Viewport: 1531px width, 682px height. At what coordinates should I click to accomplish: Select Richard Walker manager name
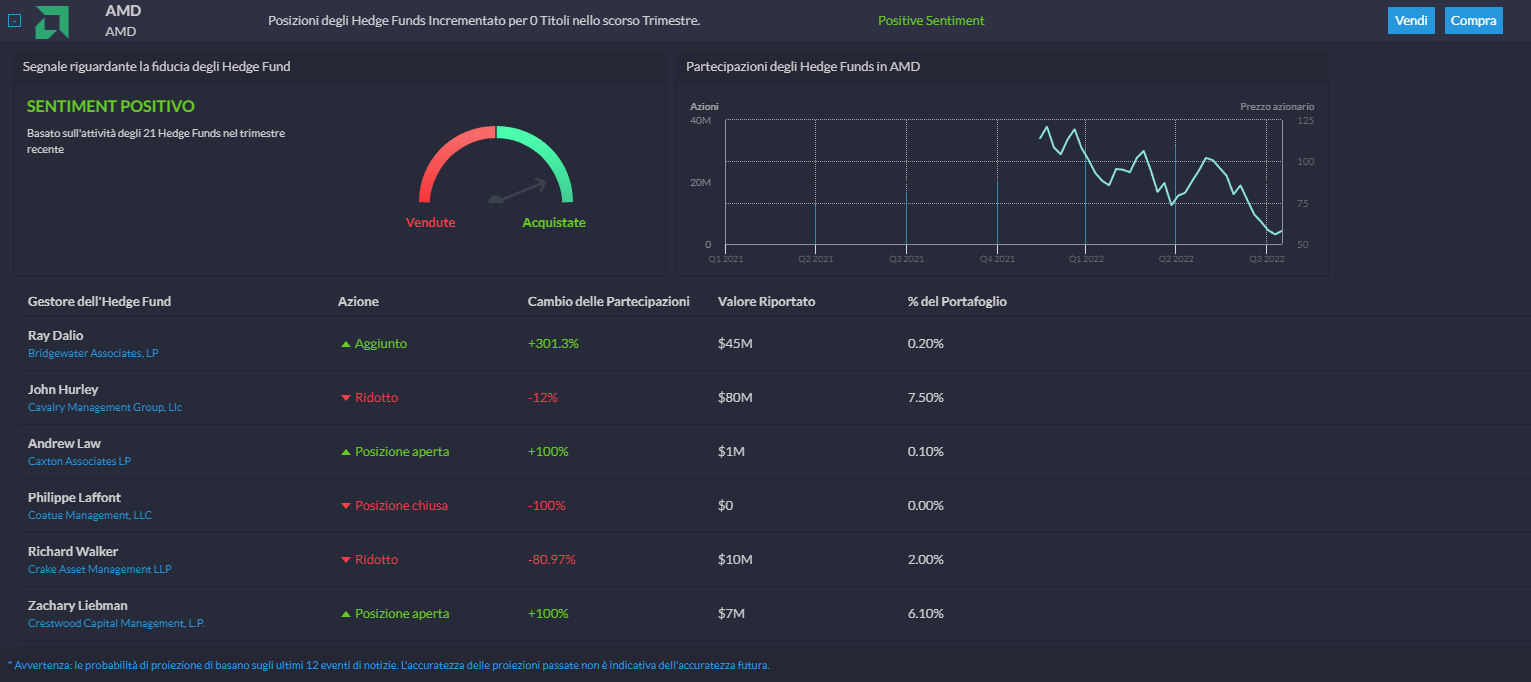pyautogui.click(x=71, y=551)
